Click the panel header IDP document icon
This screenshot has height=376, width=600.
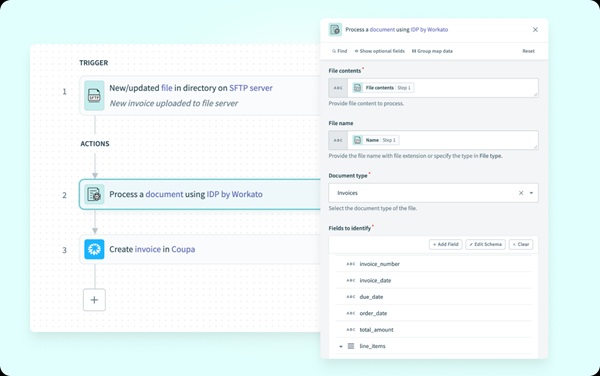[x=335, y=29]
